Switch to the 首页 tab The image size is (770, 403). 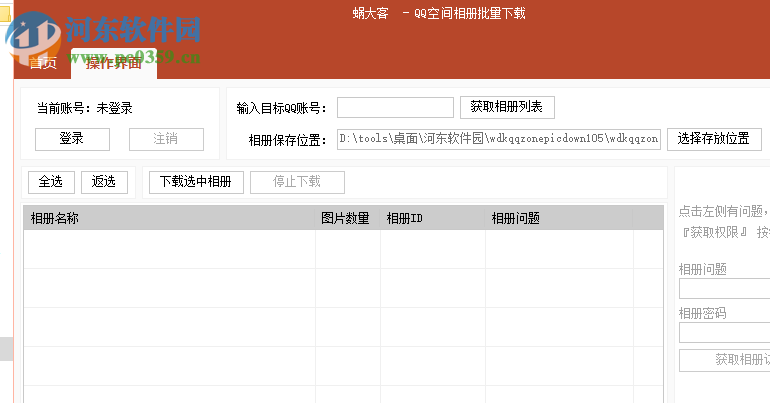43,63
